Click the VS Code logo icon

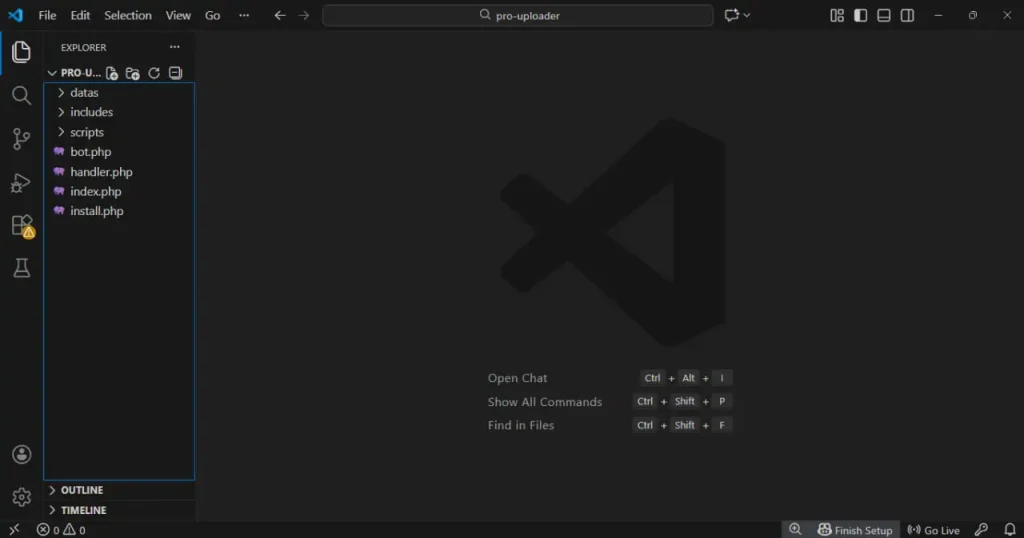pos(16,15)
